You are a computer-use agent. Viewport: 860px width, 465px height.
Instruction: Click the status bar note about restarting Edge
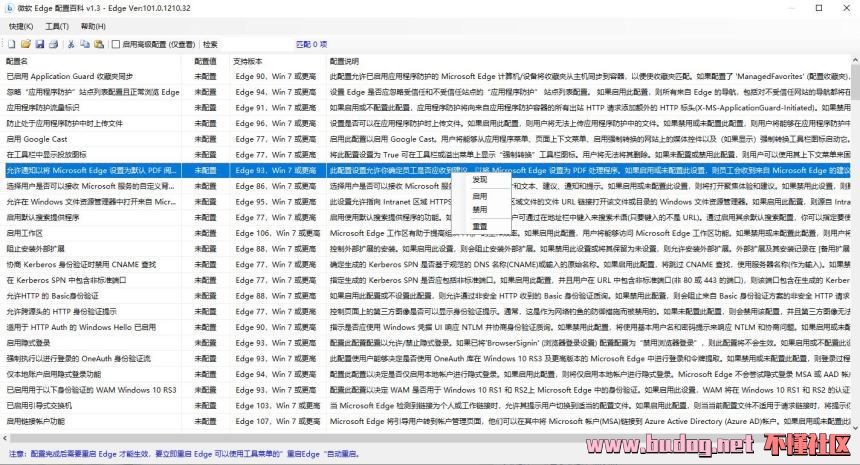184,454
